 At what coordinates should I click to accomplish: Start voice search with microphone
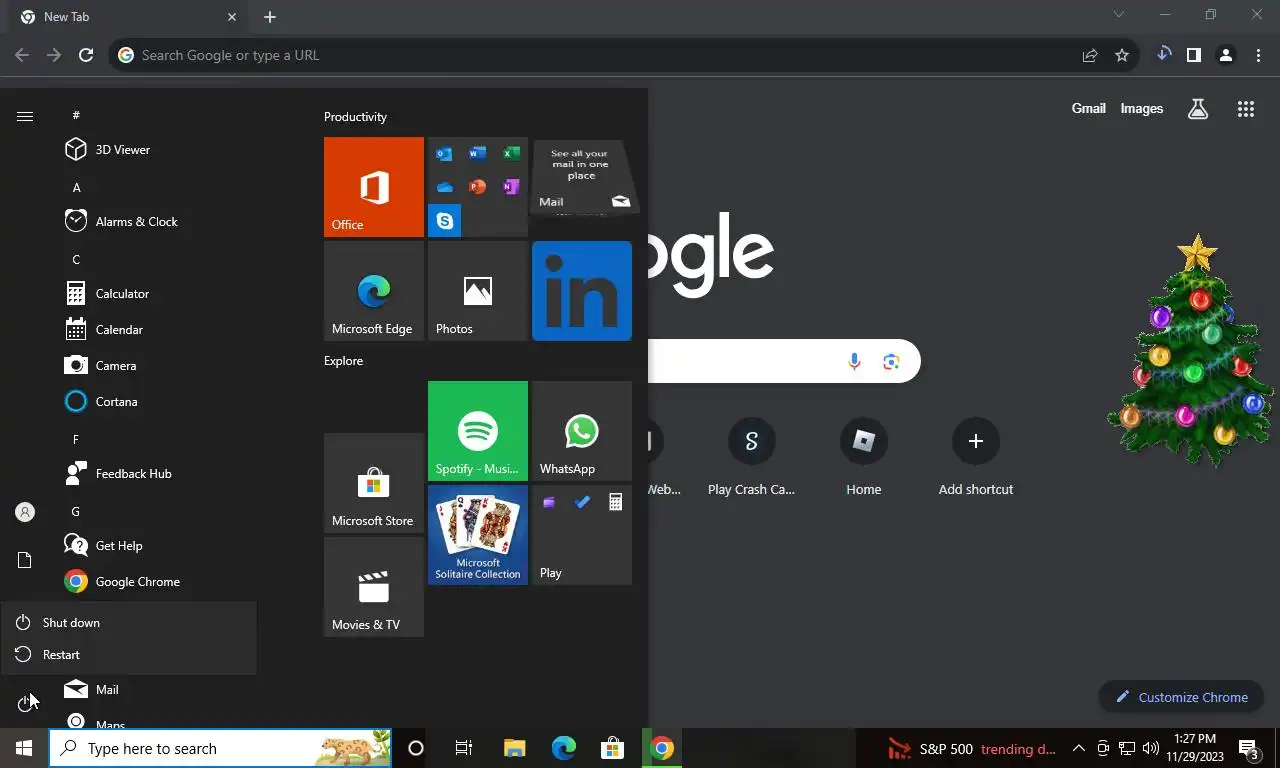coord(854,361)
